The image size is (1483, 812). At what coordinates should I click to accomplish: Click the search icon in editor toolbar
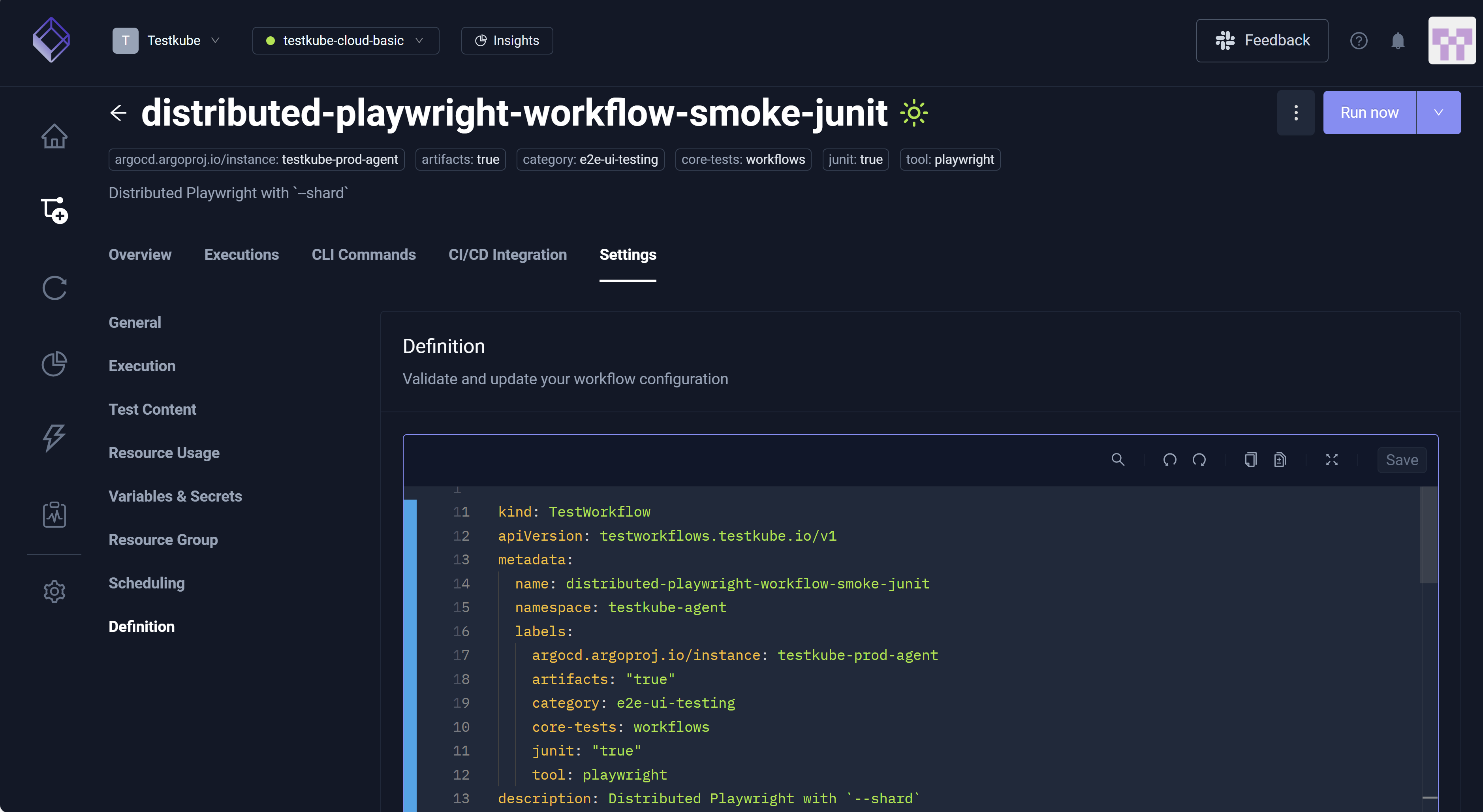[x=1117, y=460]
